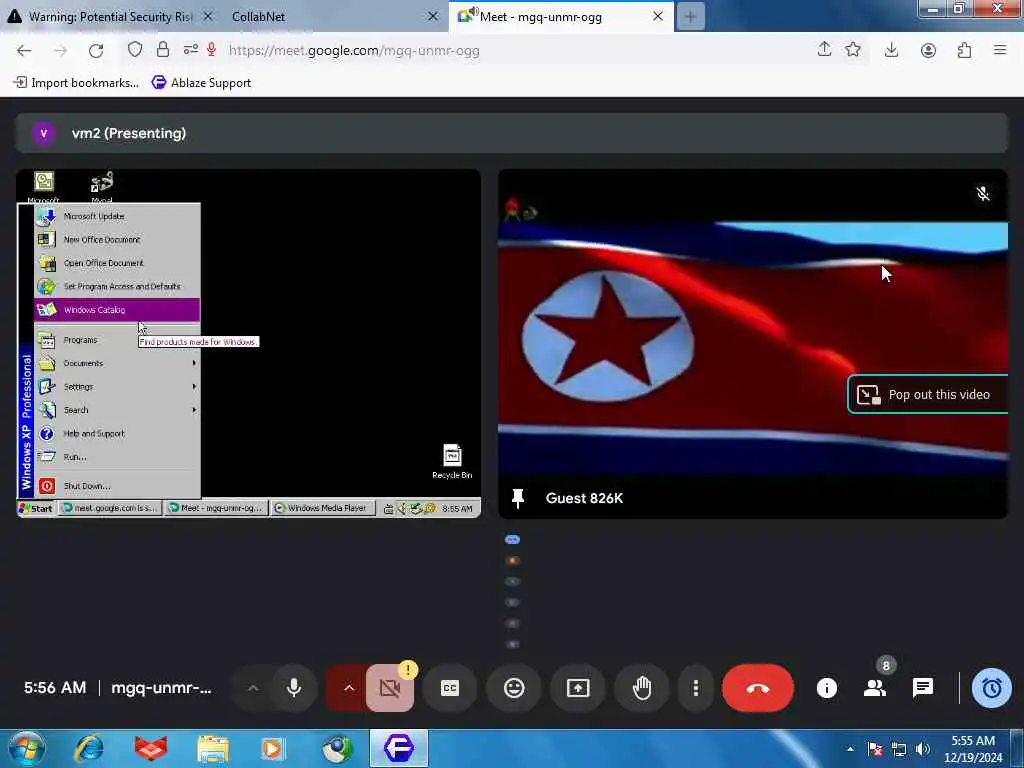Click the tracking protection shield icon

pyautogui.click(x=135, y=50)
